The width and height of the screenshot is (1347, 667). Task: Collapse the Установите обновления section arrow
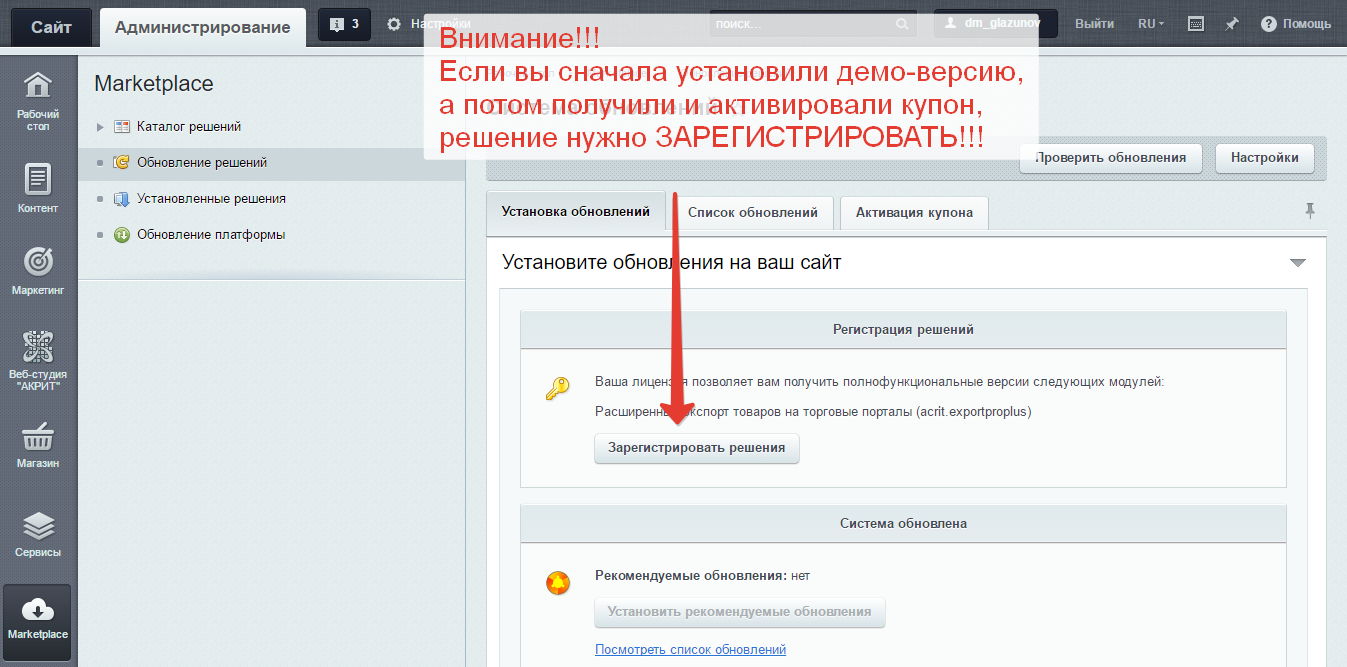coord(1297,263)
